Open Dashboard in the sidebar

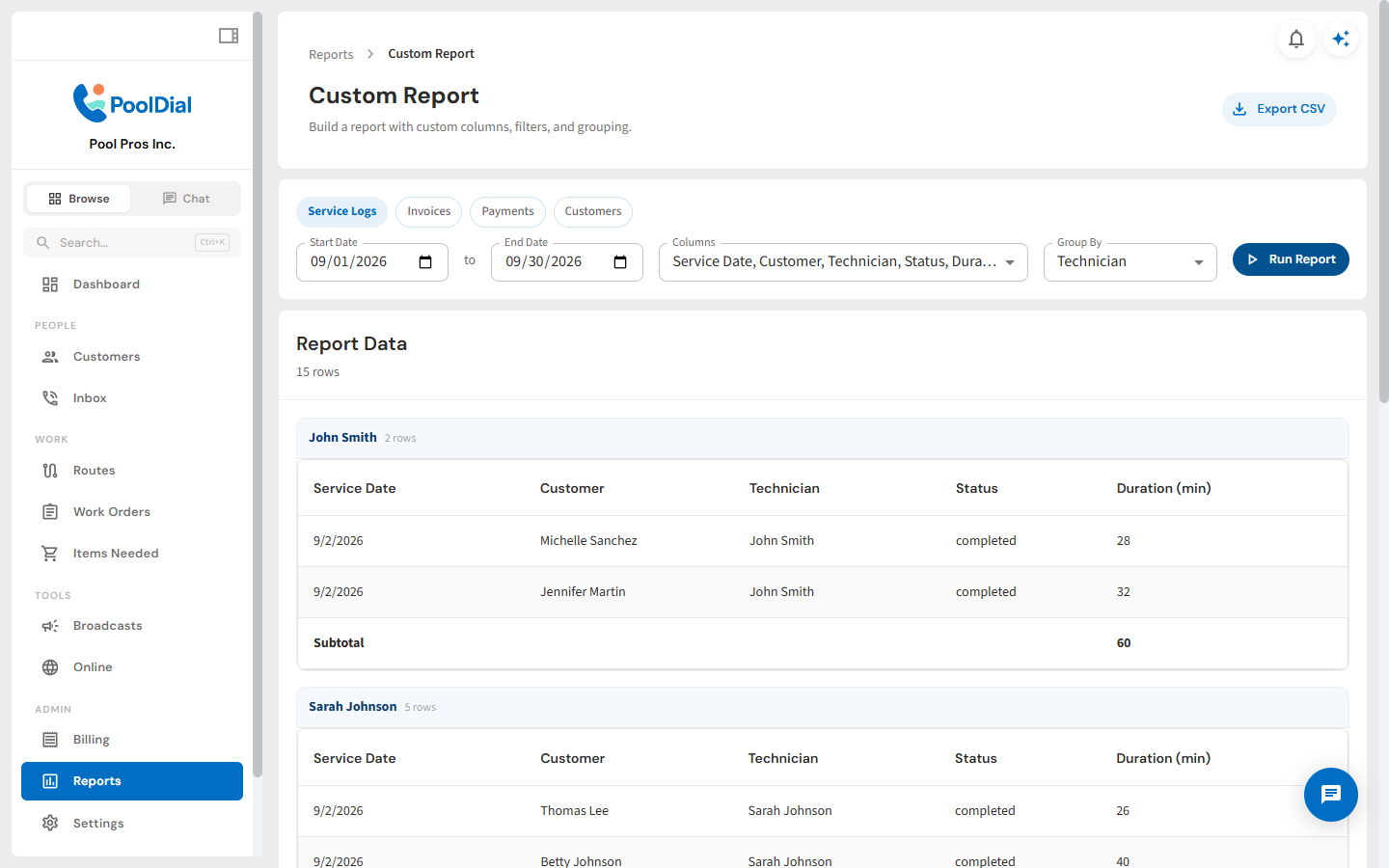coord(132,285)
